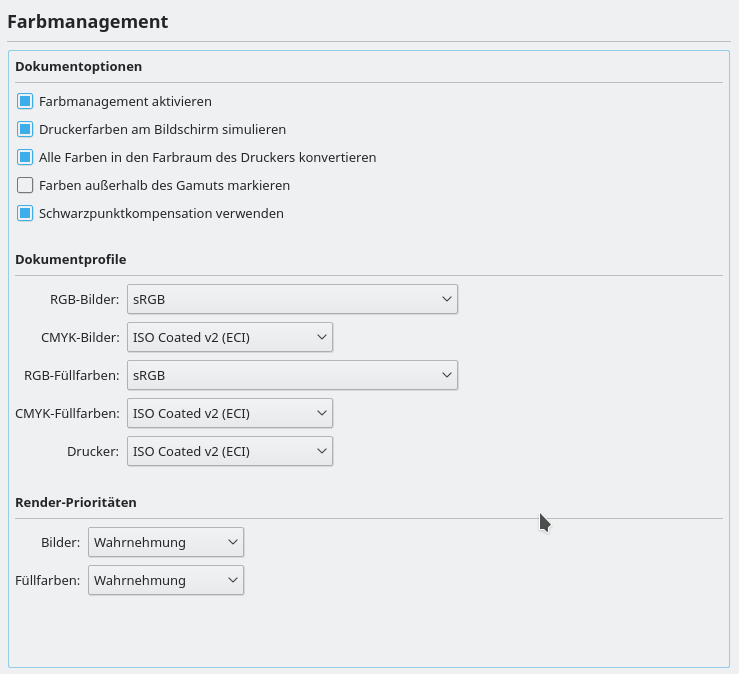The width and height of the screenshot is (739, 674).
Task: Choose a profile in CMYK-Füllfarben dropdown
Action: (229, 413)
